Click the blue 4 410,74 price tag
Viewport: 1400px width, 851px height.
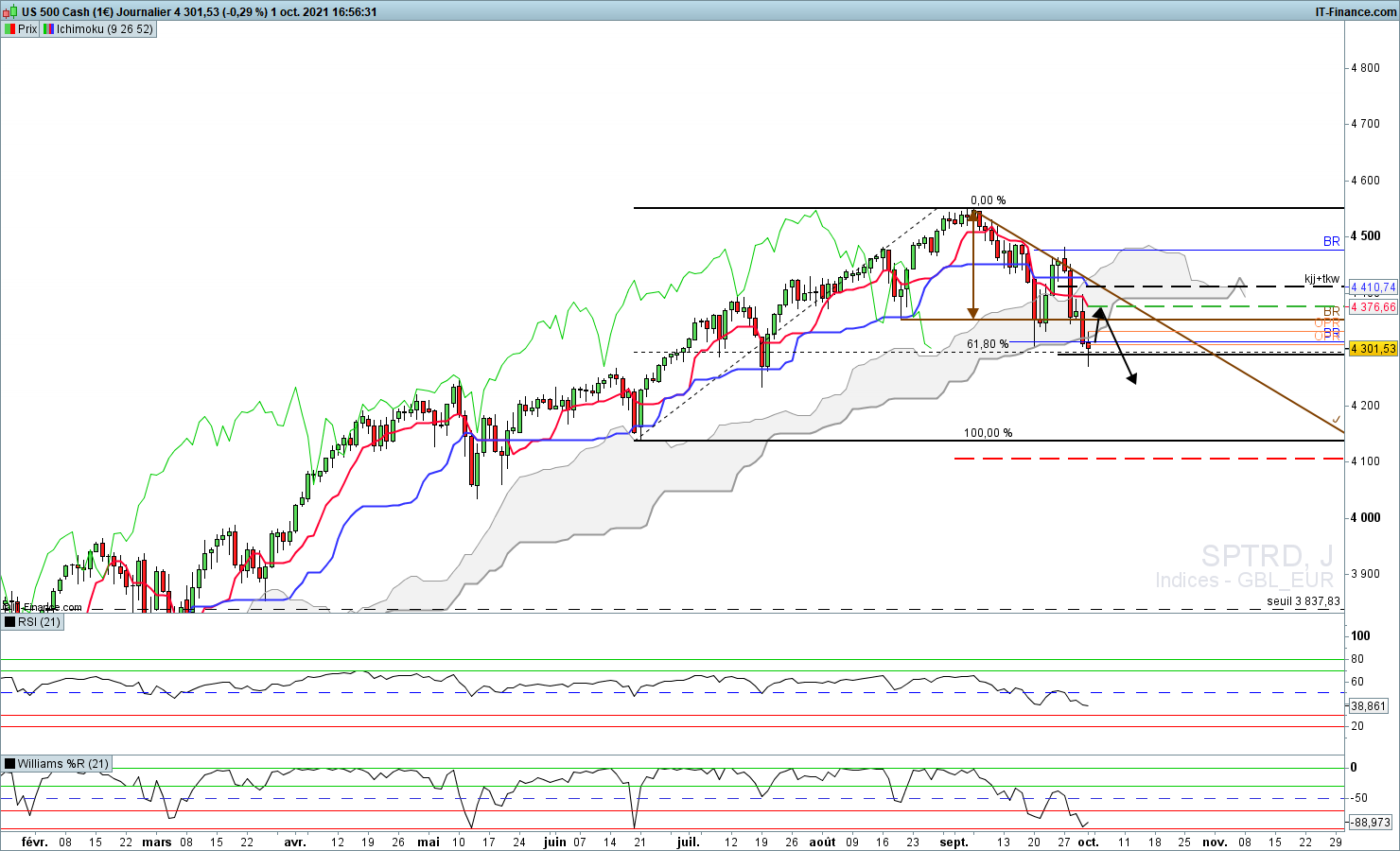pyautogui.click(x=1373, y=287)
